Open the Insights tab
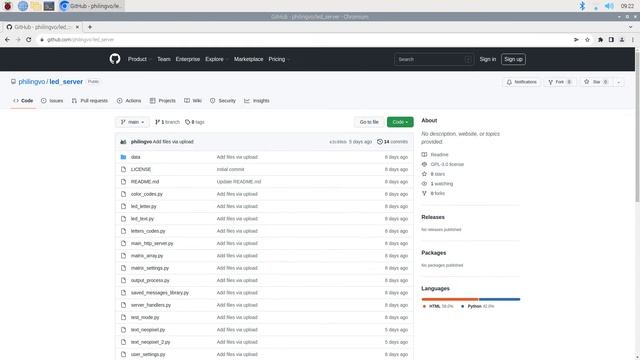 point(257,101)
